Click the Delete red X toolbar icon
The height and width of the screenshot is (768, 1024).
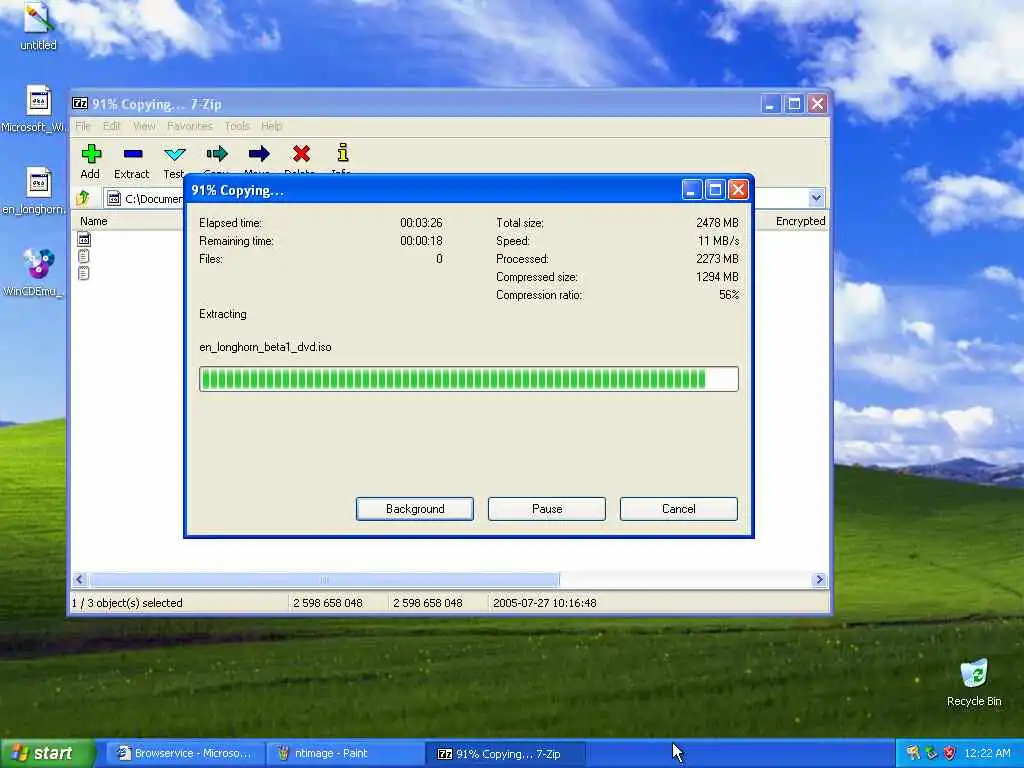pyautogui.click(x=301, y=154)
